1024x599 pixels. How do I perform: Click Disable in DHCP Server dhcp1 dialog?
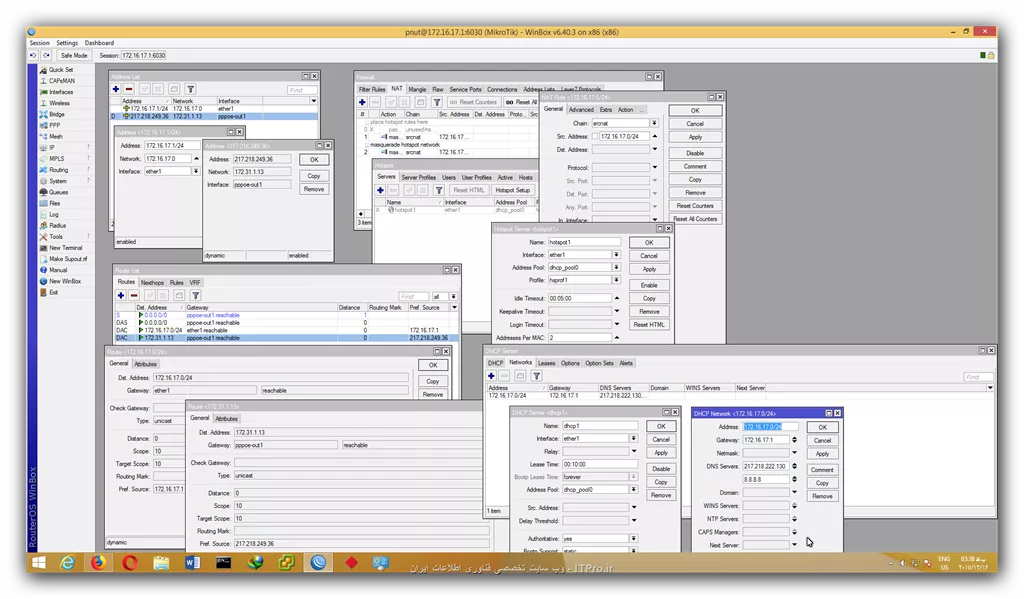point(661,468)
